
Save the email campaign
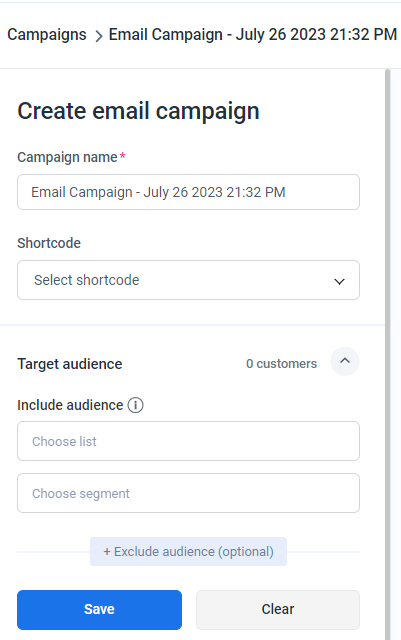click(x=99, y=610)
